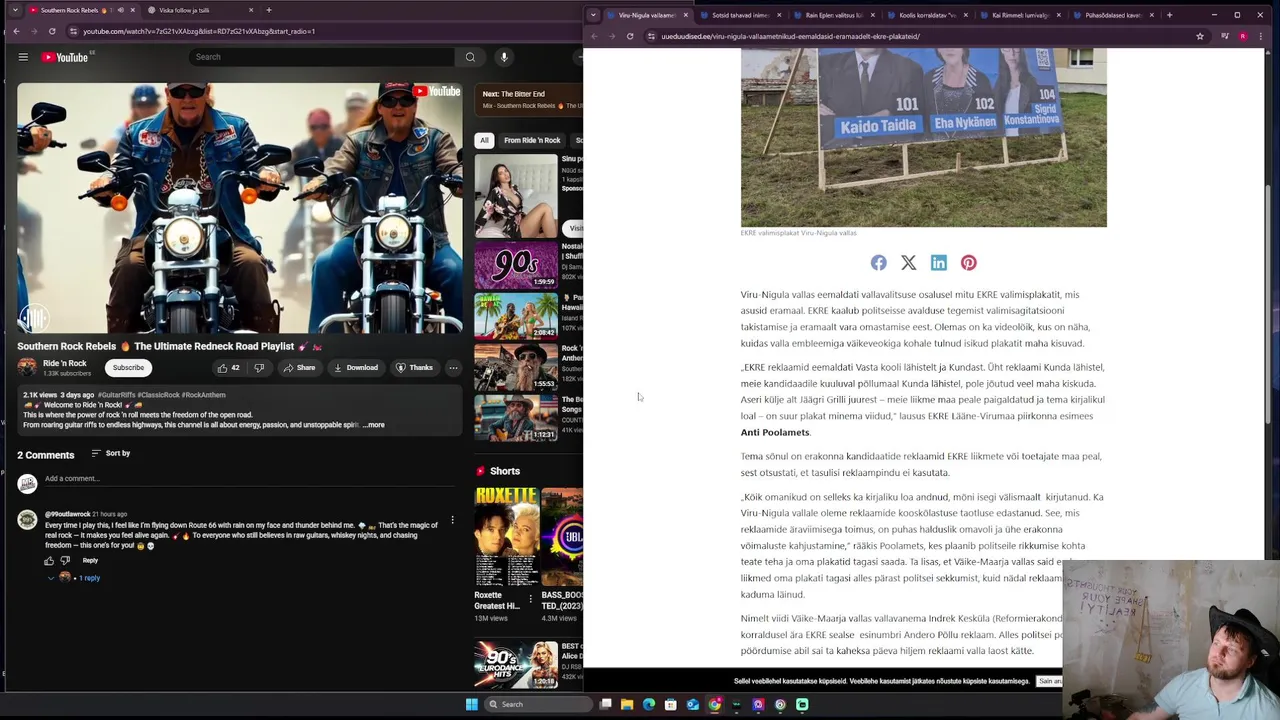Reload the uueduudised.ee page

pyautogui.click(x=630, y=36)
